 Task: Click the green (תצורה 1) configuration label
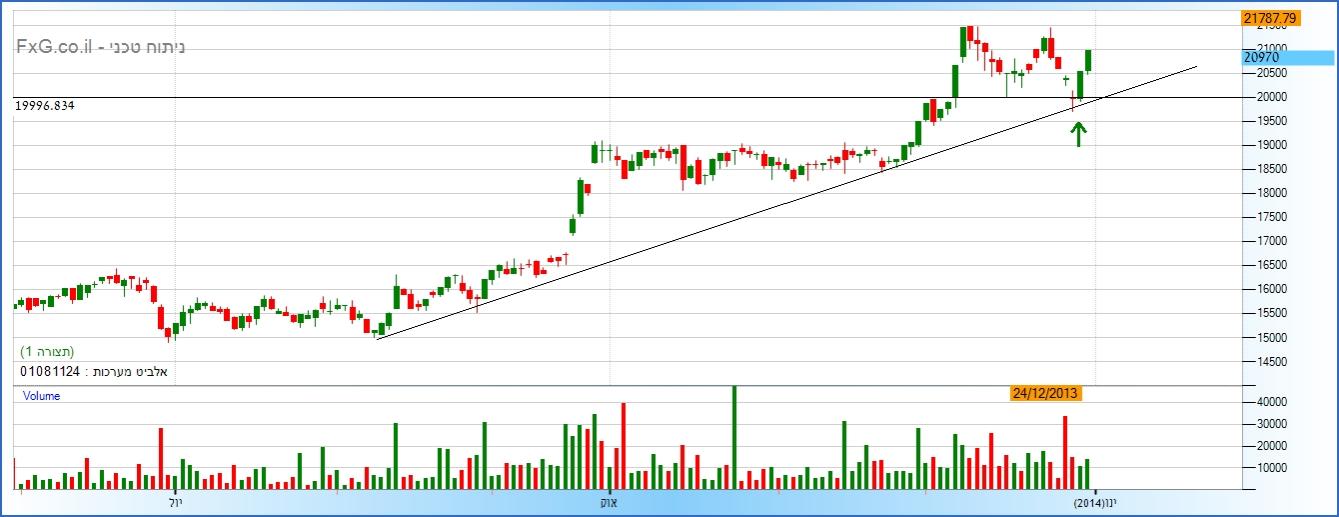(47, 352)
